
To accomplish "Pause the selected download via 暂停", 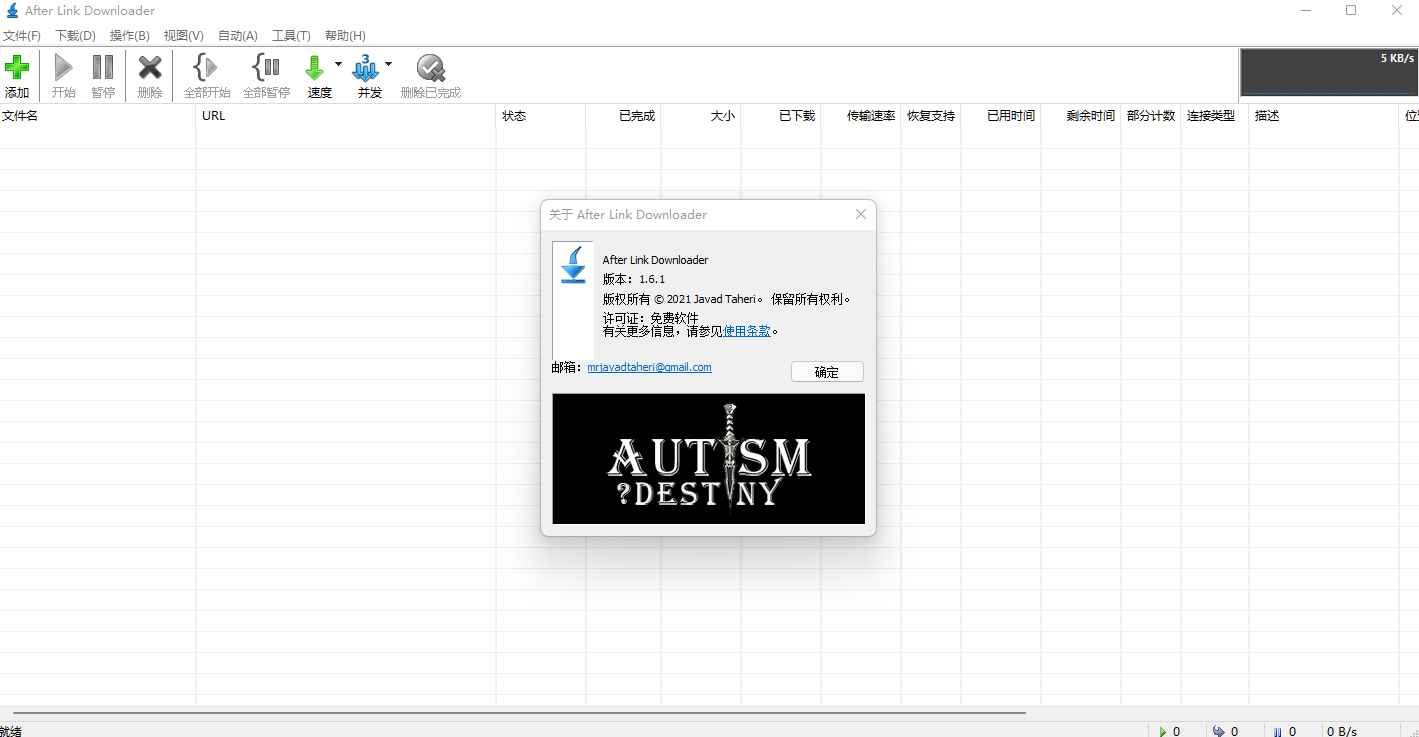I will click(x=103, y=74).
